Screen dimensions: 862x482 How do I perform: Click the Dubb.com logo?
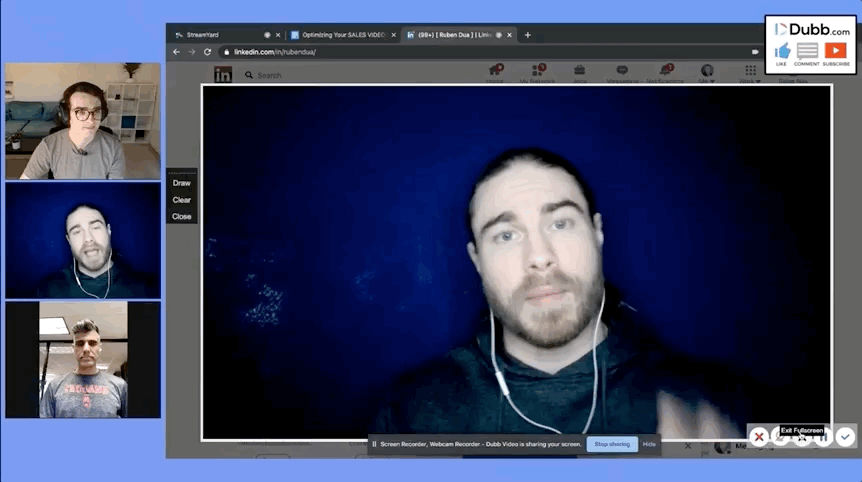[812, 29]
